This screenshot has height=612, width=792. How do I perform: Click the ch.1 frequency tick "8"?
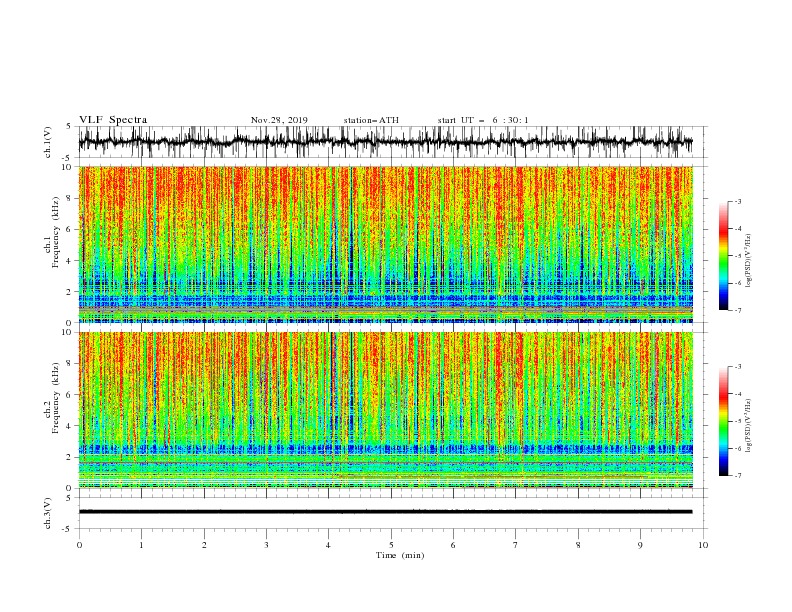pos(69,198)
